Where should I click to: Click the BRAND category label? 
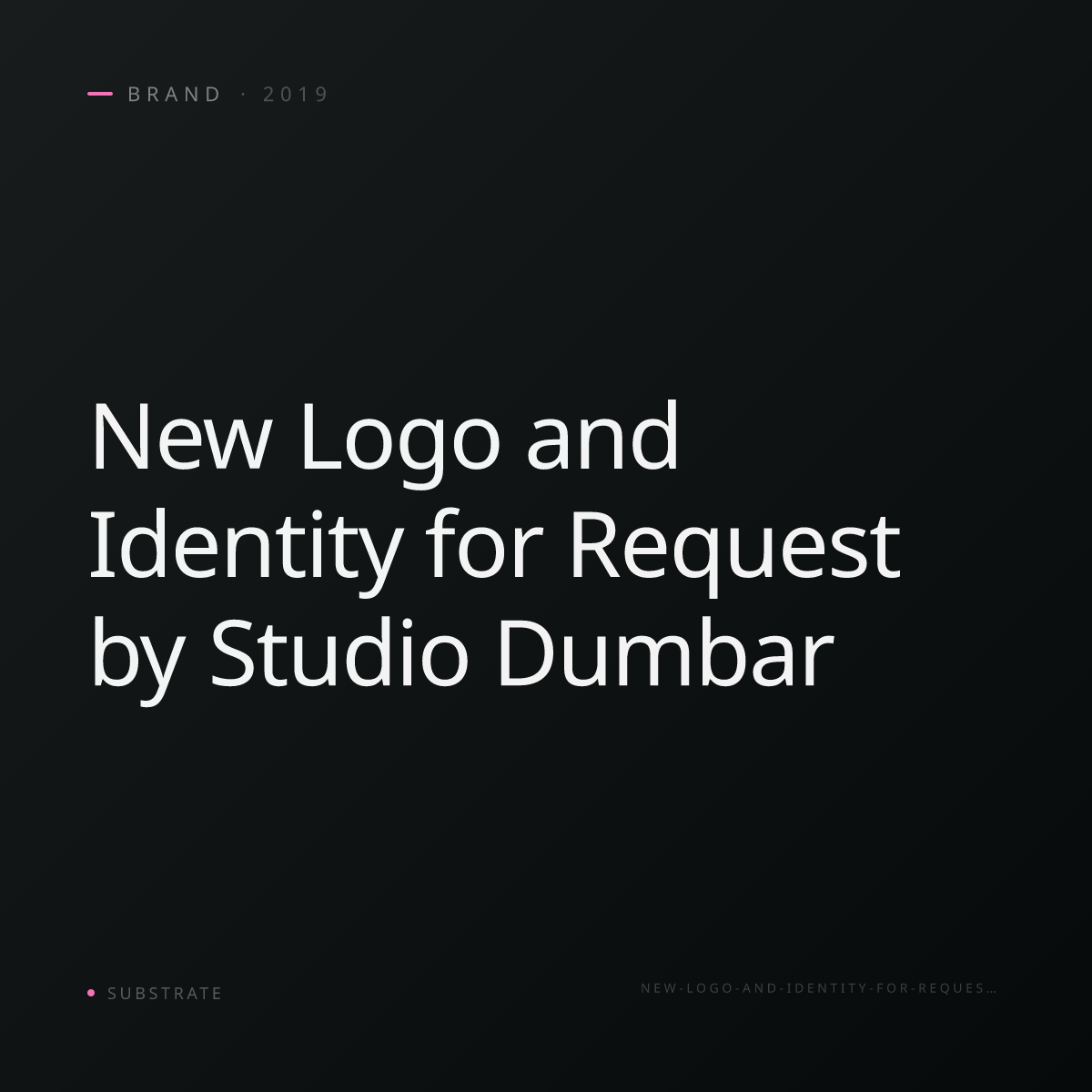(x=175, y=95)
